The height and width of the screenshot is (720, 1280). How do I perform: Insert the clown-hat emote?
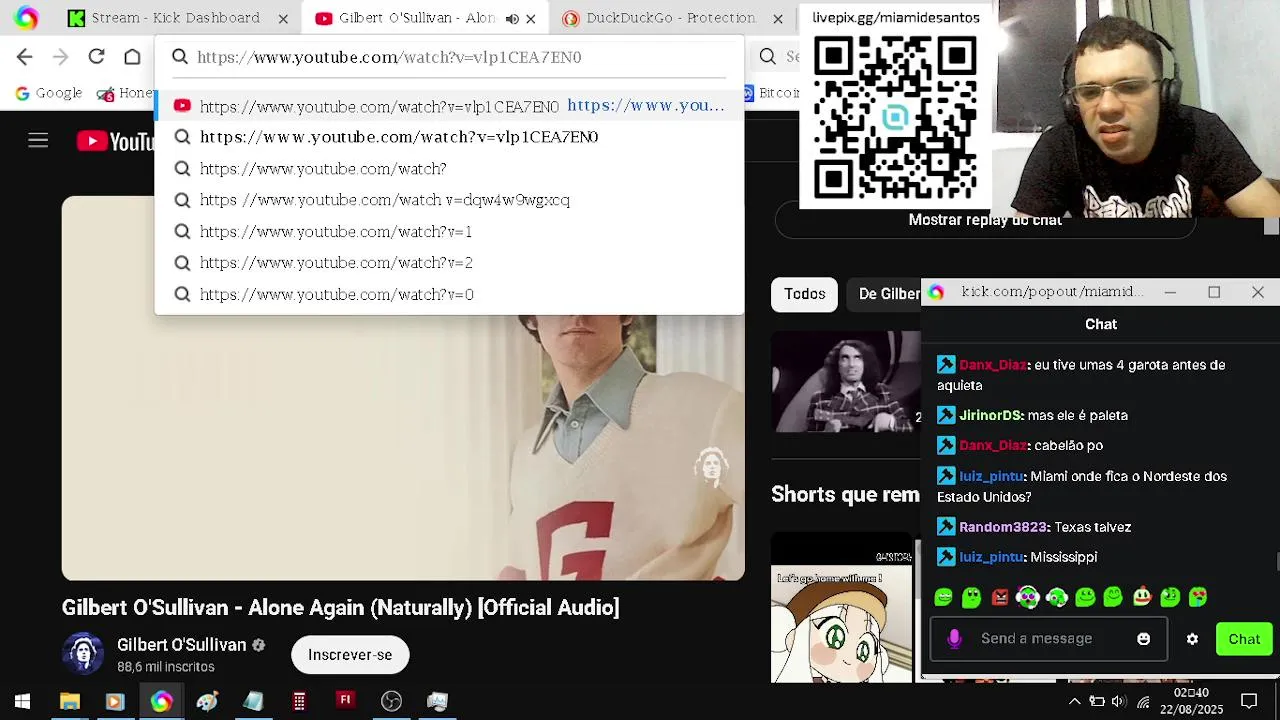tap(1142, 597)
